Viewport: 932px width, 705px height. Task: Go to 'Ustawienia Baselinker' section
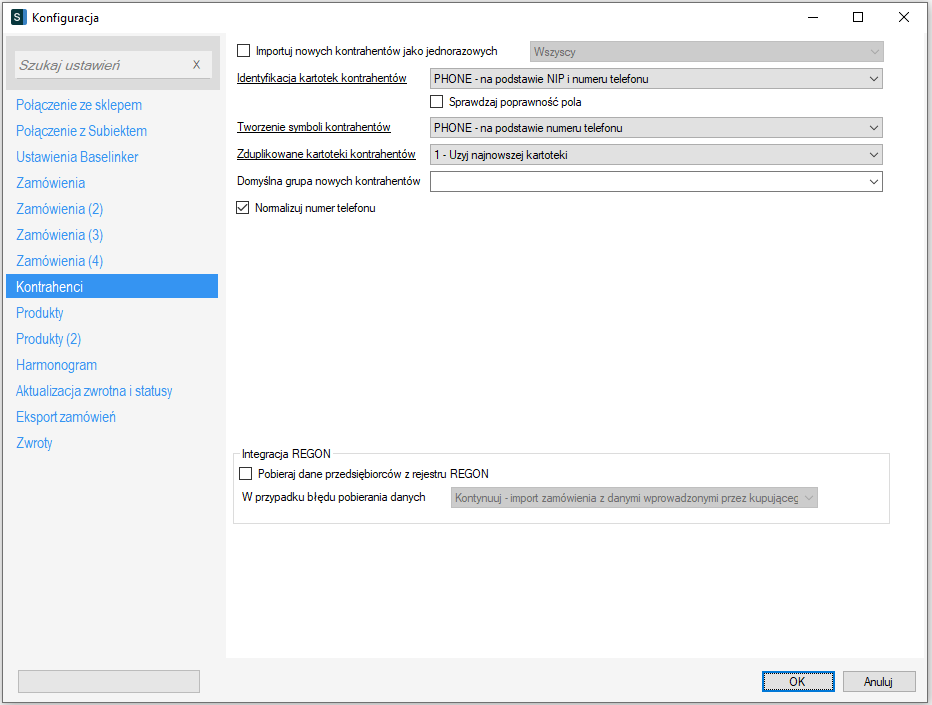coord(77,157)
